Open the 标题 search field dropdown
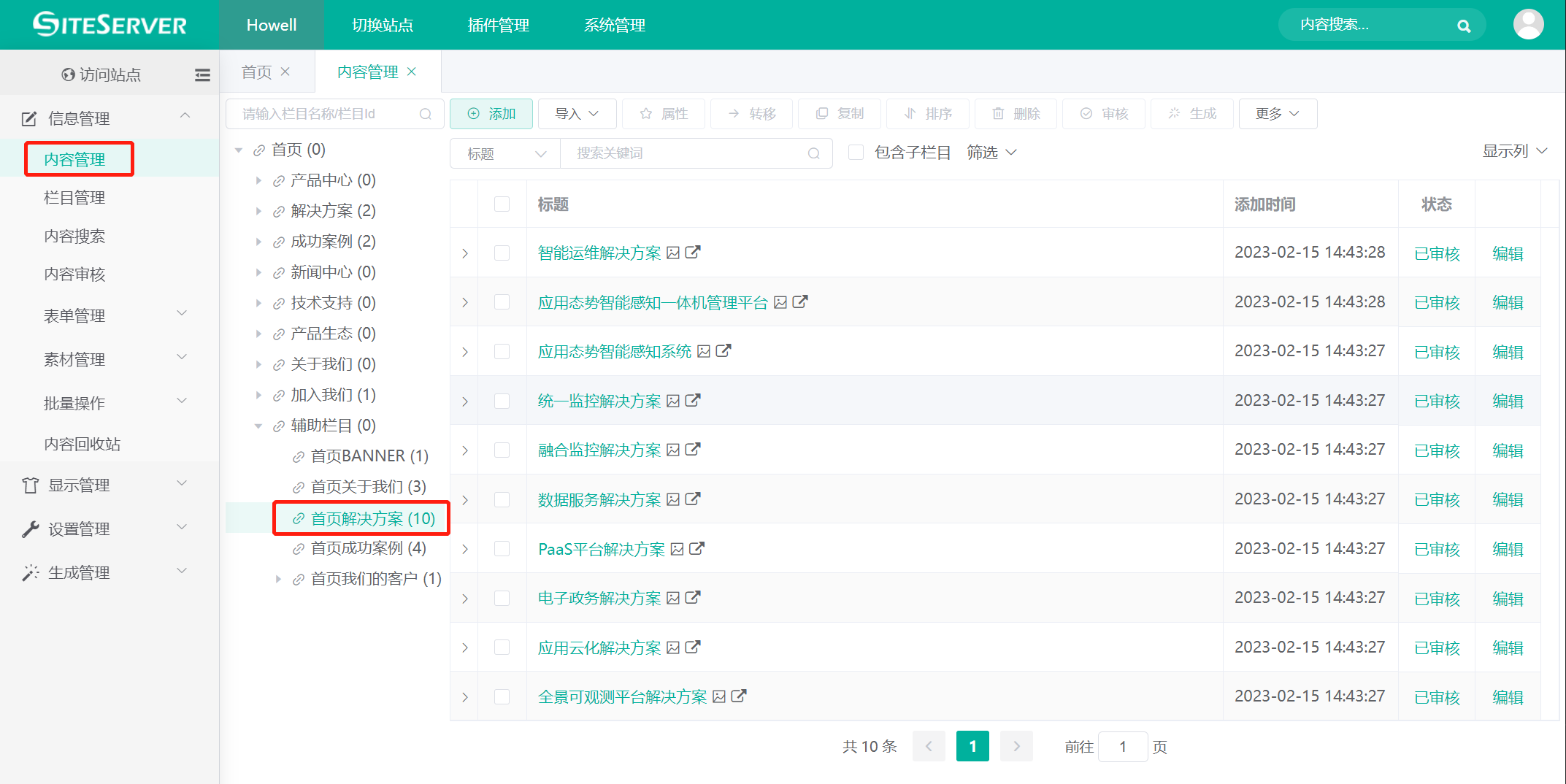 (x=505, y=153)
